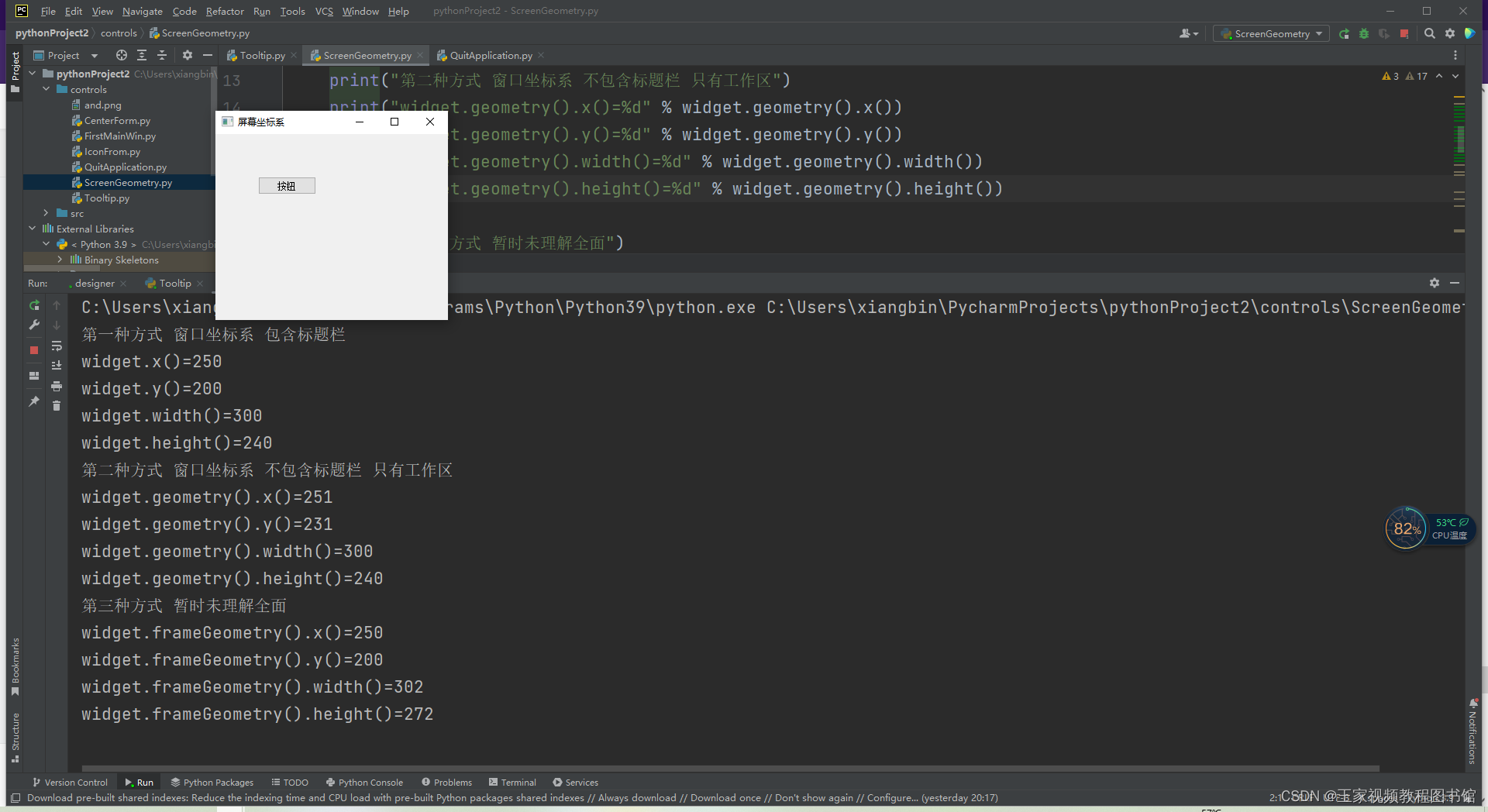
Task: Expand Binary Skeletons node
Action: (x=60, y=260)
